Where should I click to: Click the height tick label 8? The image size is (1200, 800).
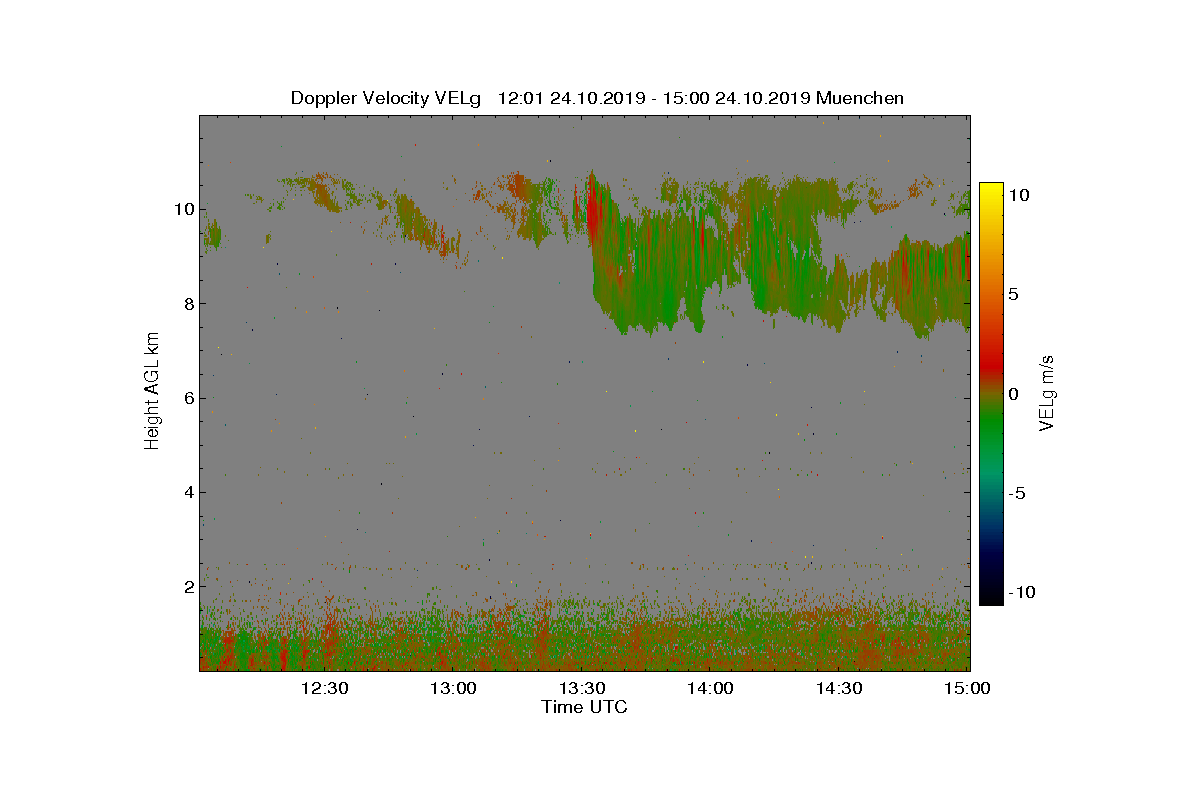pyautogui.click(x=188, y=304)
